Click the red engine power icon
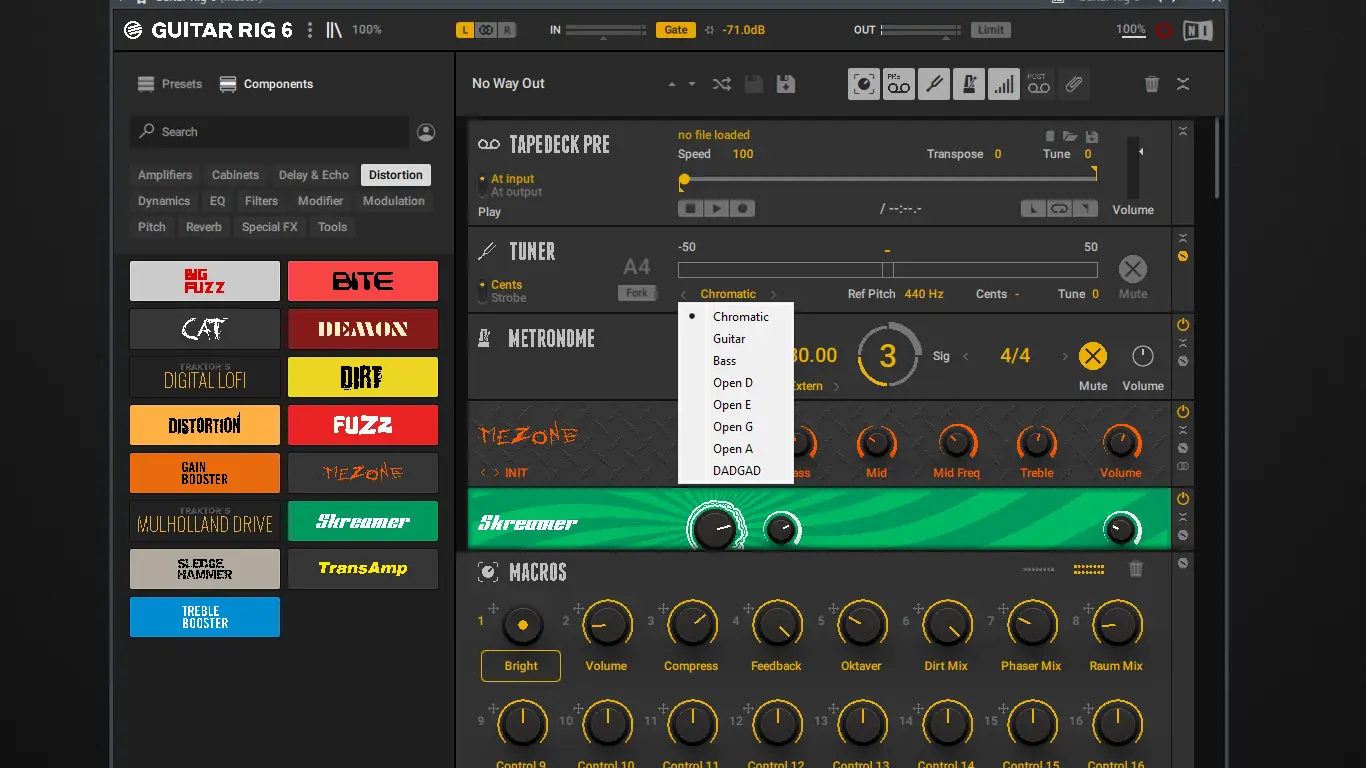 coord(1163,30)
